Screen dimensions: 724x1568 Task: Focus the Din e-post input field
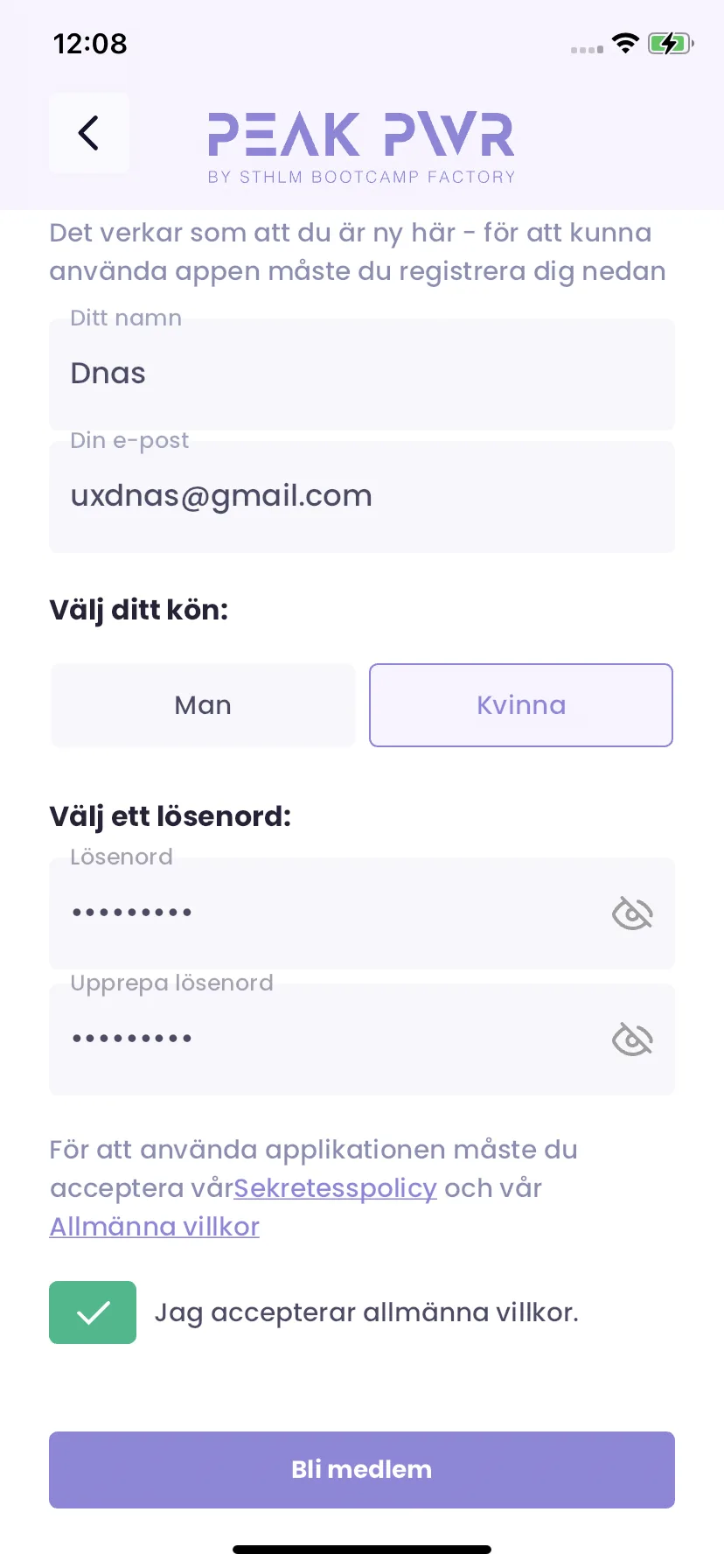(x=362, y=497)
